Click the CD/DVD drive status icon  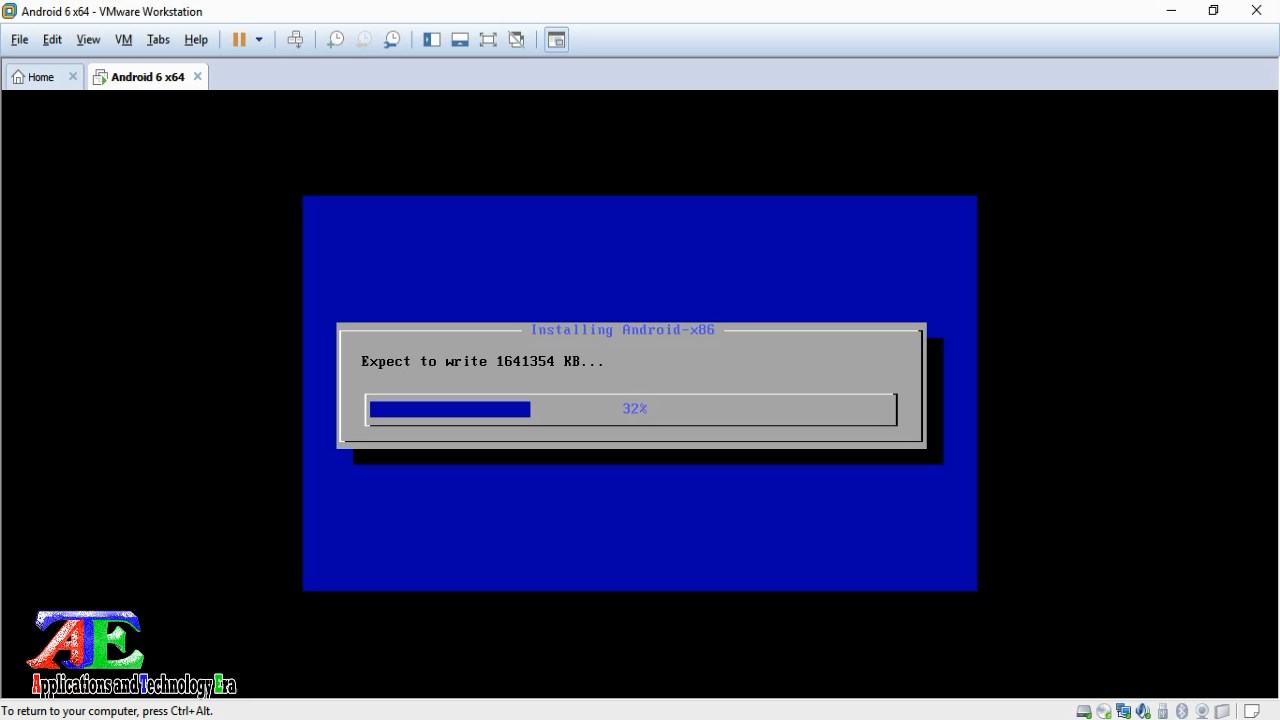[x=1104, y=711]
